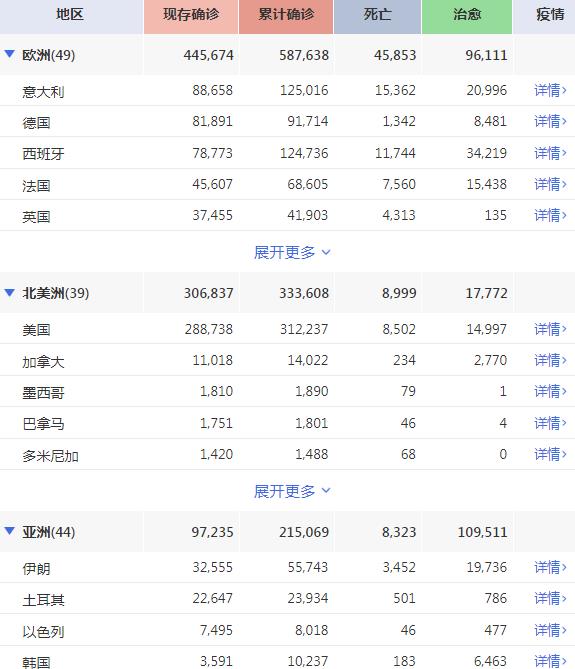The height and width of the screenshot is (669, 575).
Task: Collapse the 亚洲(44) region group
Action: (x=9, y=531)
